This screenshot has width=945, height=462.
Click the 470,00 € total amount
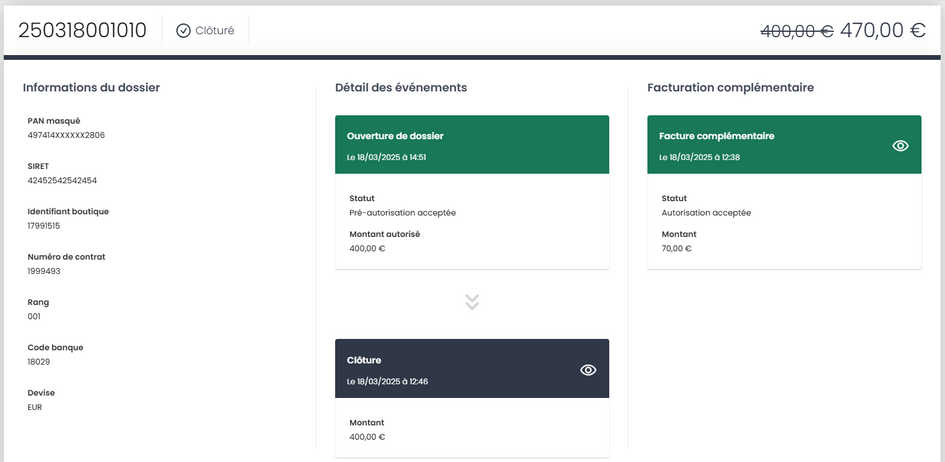[x=882, y=30]
